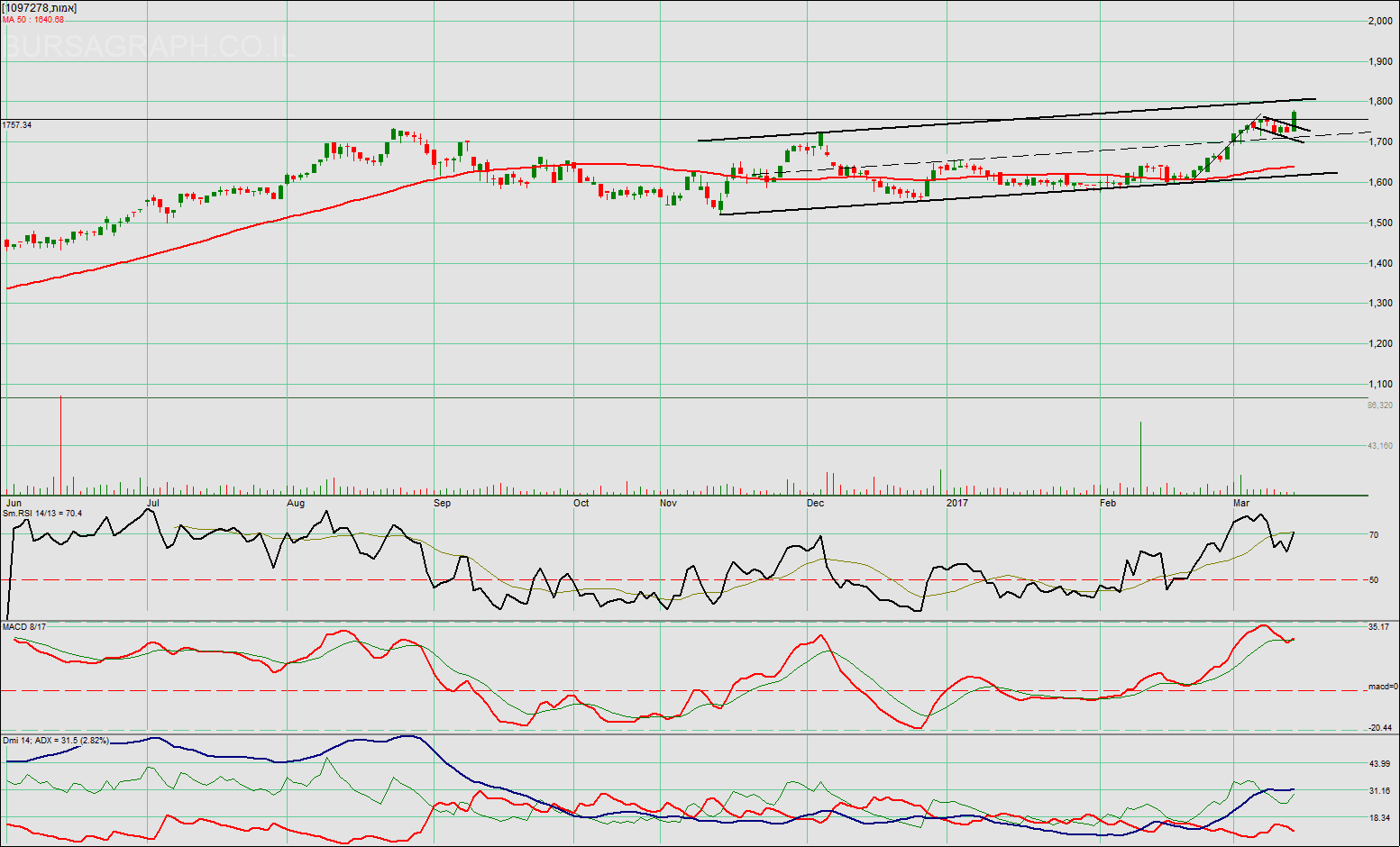Select the Dmi 14 ADX indicator label

[x=56, y=741]
